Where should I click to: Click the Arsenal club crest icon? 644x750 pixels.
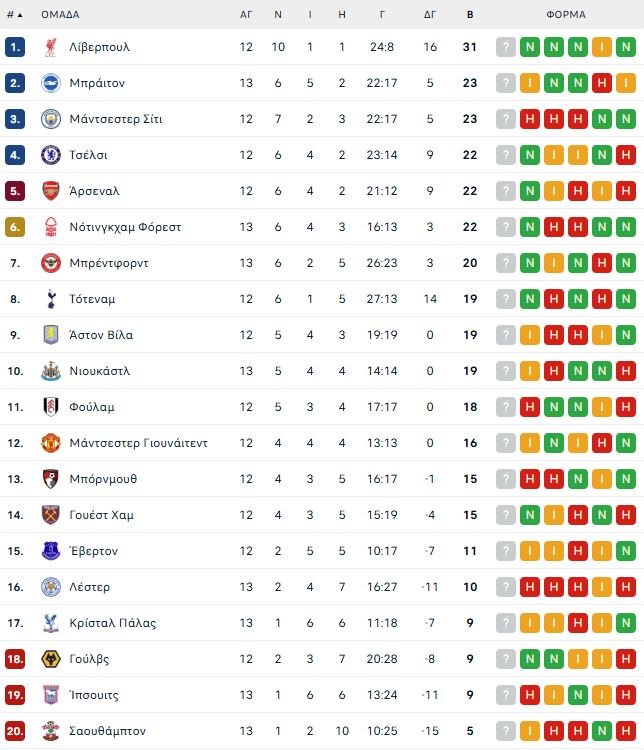(51, 191)
